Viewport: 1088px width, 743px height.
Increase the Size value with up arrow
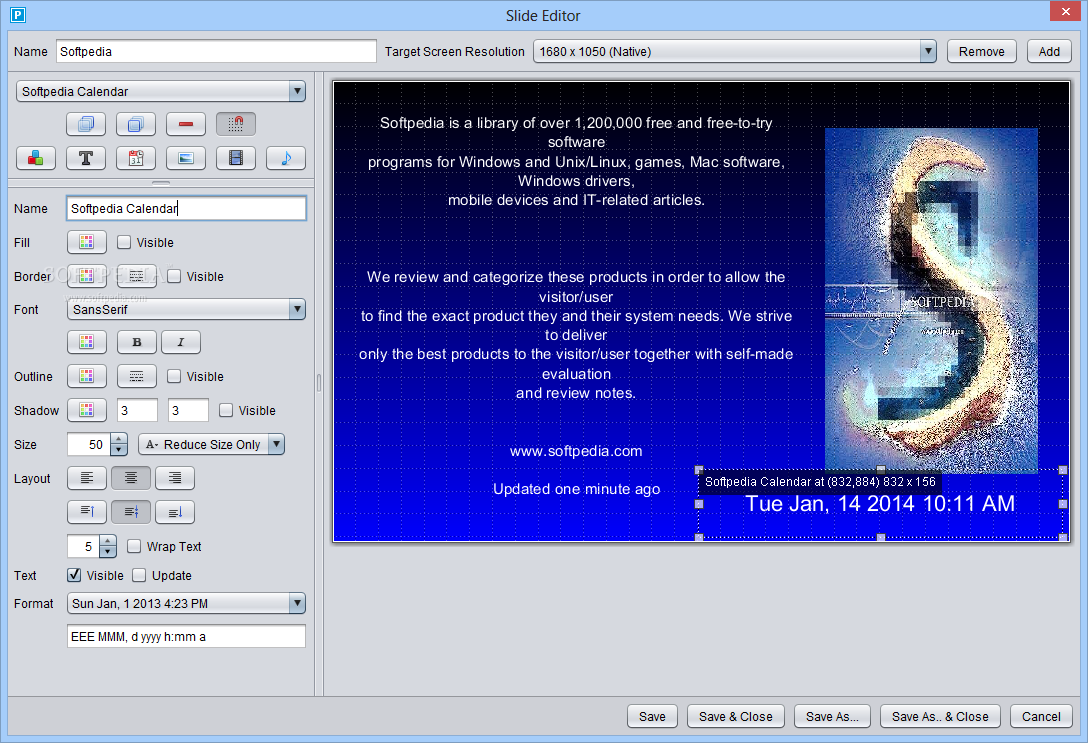[119, 439]
